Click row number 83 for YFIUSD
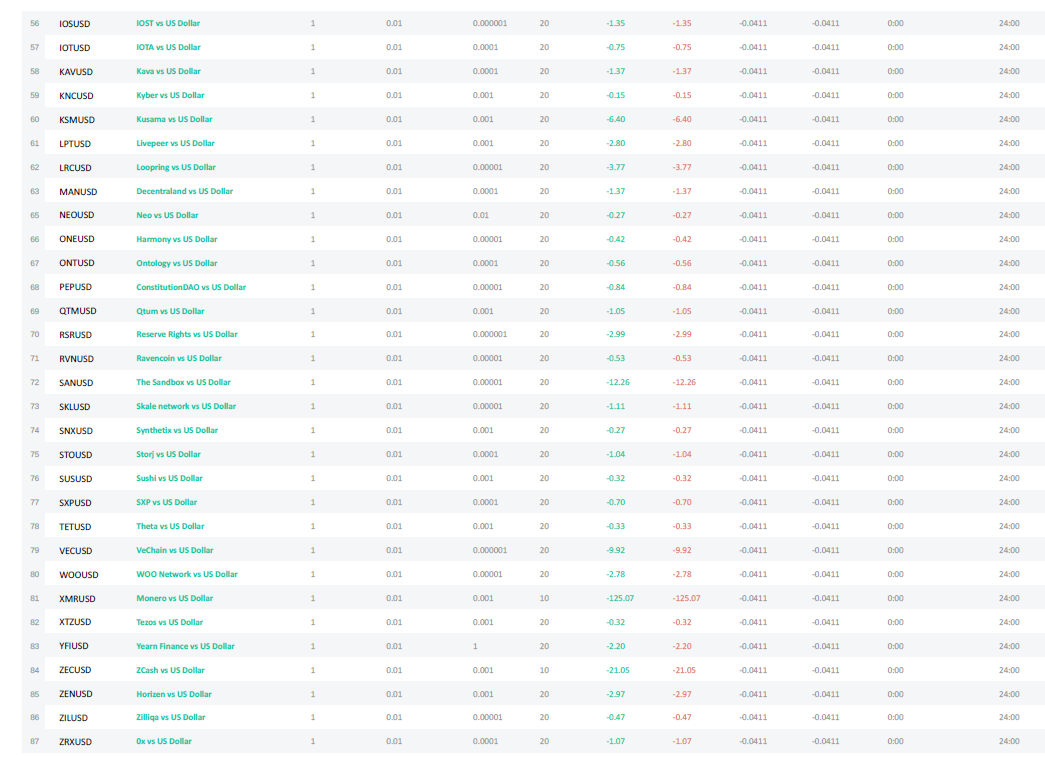 (35, 647)
